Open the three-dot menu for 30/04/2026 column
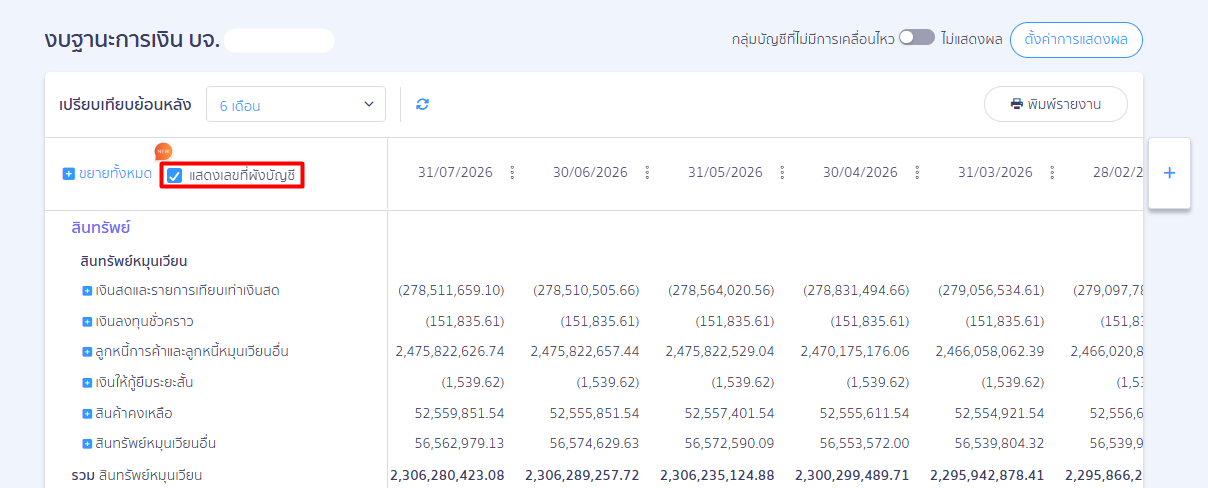 coord(917,172)
